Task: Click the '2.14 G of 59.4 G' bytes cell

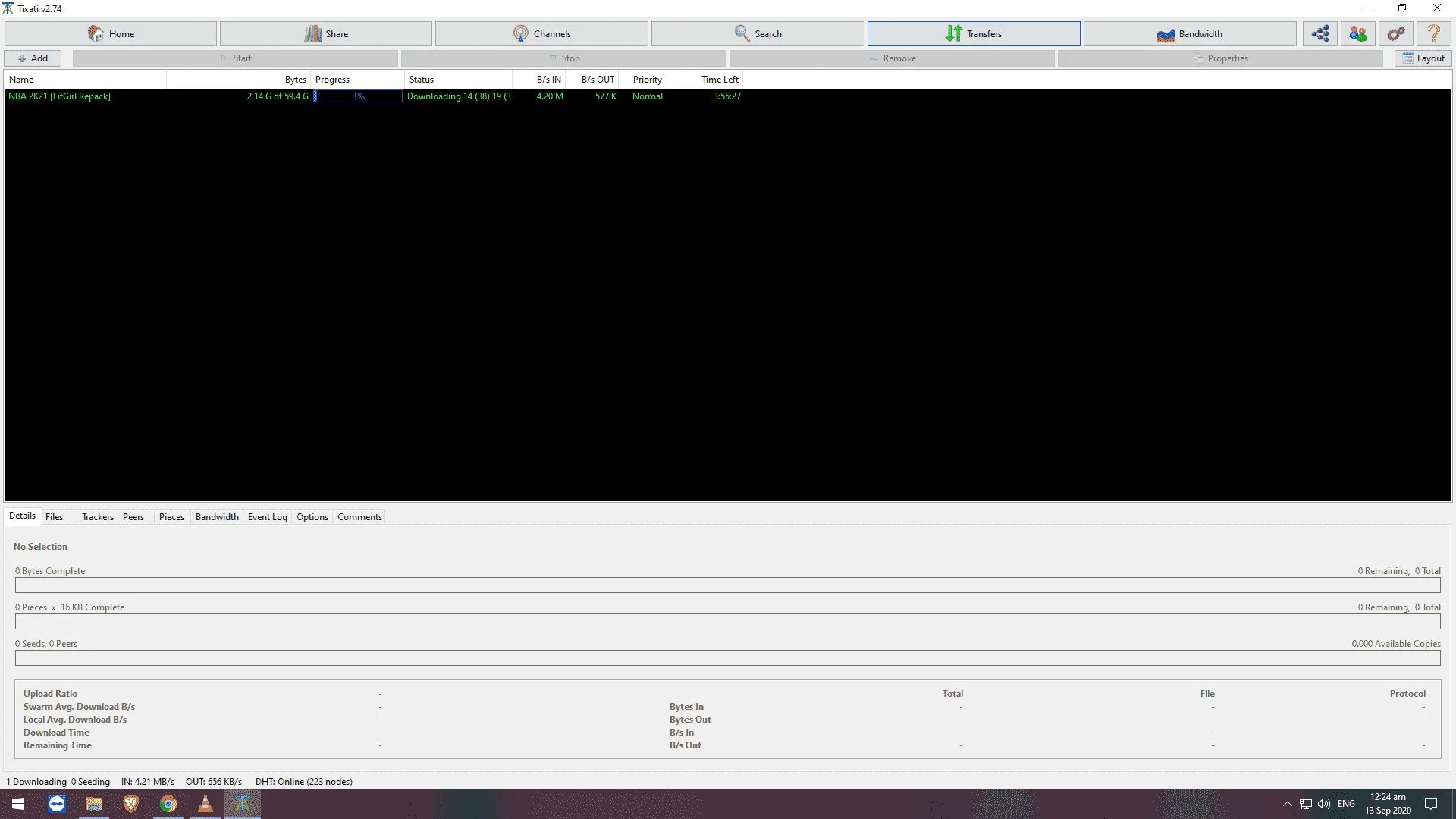Action: 278,96
